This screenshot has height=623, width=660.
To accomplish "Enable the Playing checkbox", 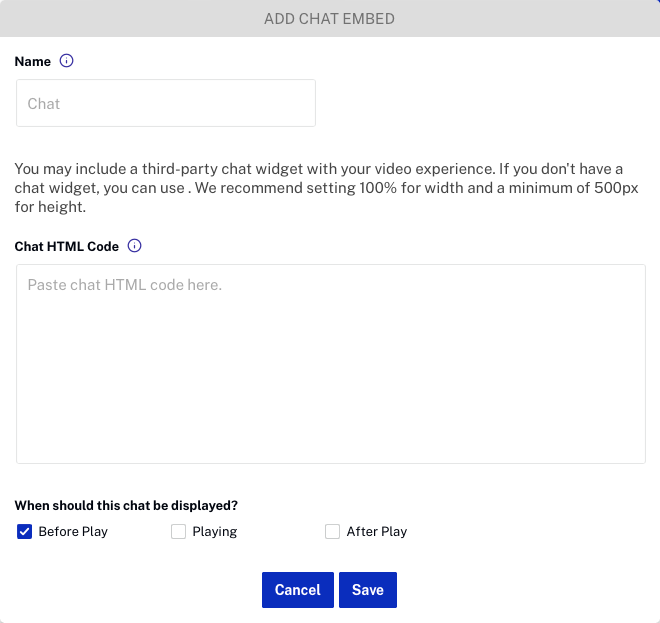I will (x=178, y=532).
